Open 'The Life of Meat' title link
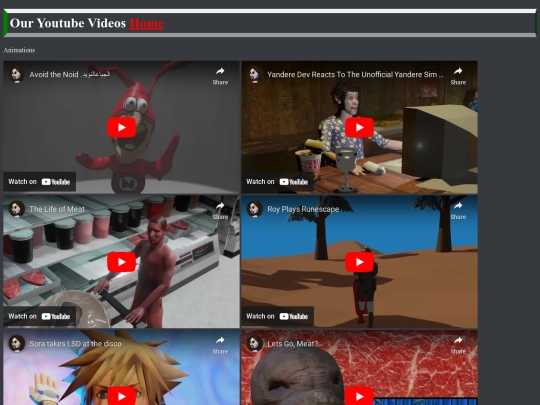Image resolution: width=540 pixels, height=405 pixels. point(57,209)
